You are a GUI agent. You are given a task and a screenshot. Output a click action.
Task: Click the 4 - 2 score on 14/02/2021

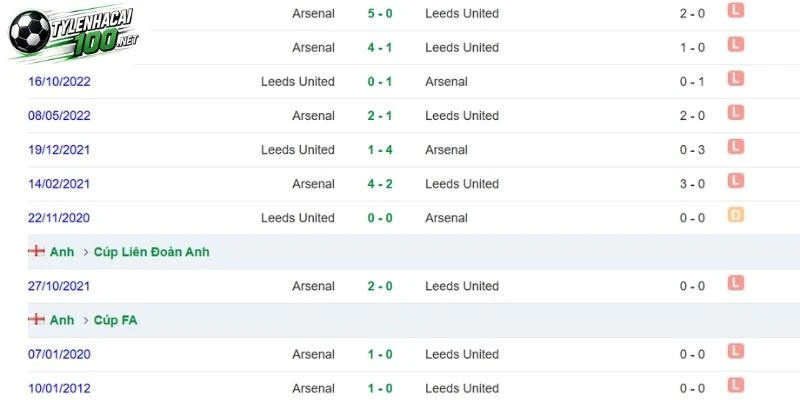[x=380, y=184]
